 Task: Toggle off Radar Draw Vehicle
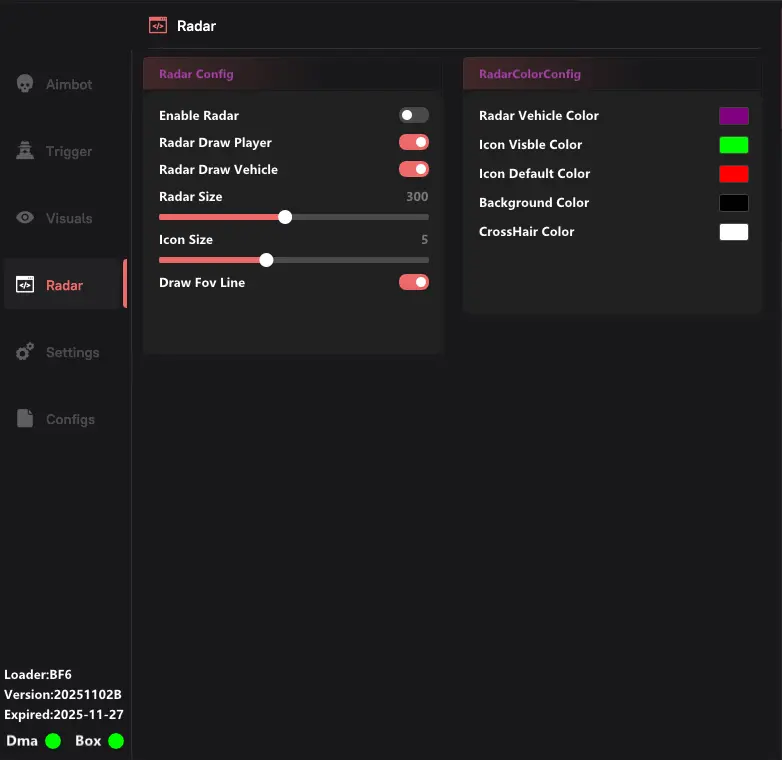(x=414, y=169)
